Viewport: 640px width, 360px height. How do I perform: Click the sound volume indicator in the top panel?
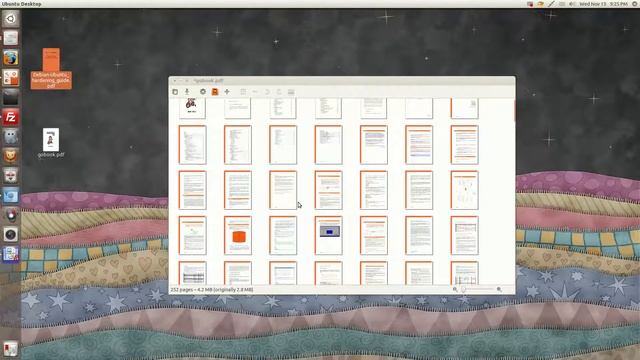(x=572, y=4)
